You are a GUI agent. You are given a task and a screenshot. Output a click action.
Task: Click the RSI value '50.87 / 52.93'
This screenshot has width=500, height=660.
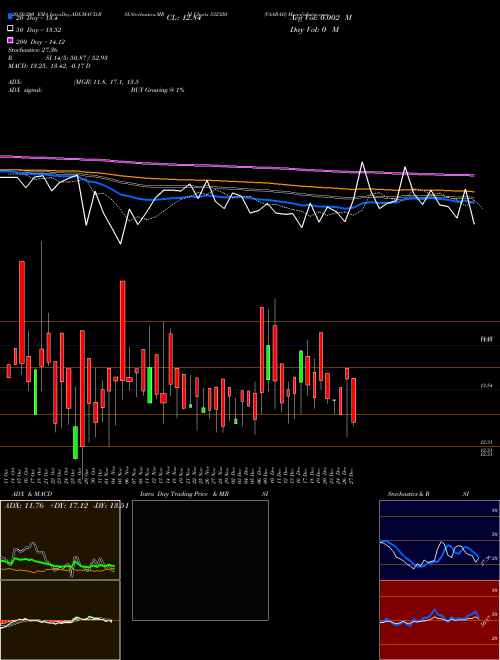(x=87, y=58)
